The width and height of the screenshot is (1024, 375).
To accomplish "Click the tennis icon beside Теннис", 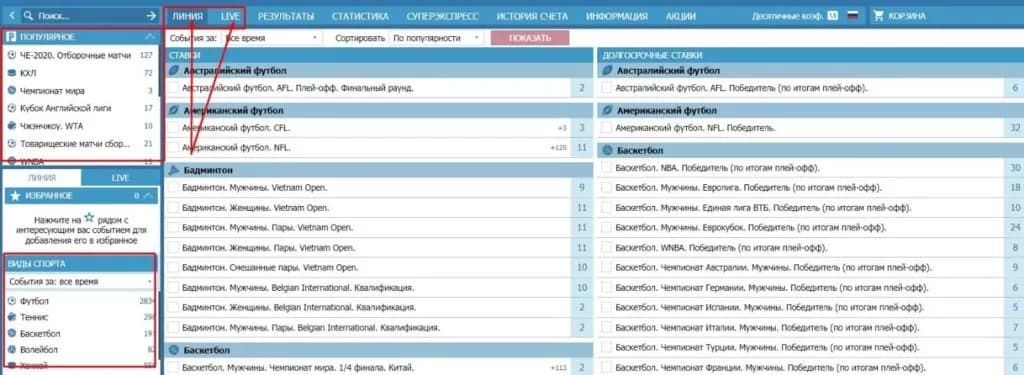I will (12, 318).
